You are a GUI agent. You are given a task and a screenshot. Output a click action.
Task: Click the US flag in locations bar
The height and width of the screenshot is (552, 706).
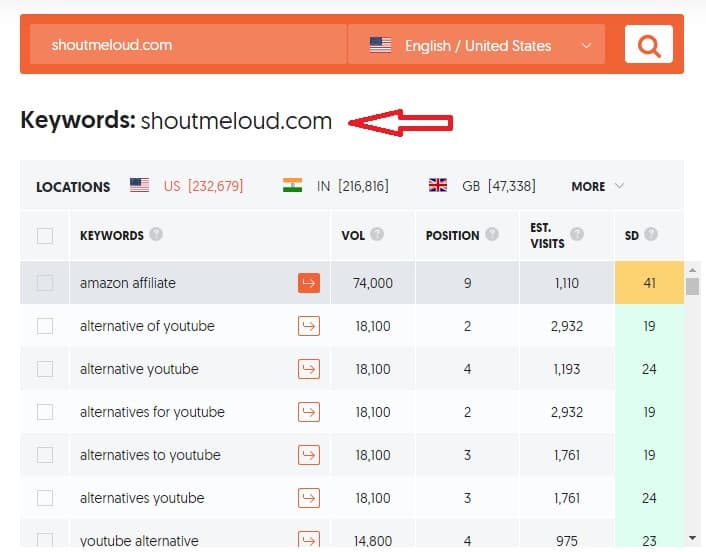click(140, 185)
